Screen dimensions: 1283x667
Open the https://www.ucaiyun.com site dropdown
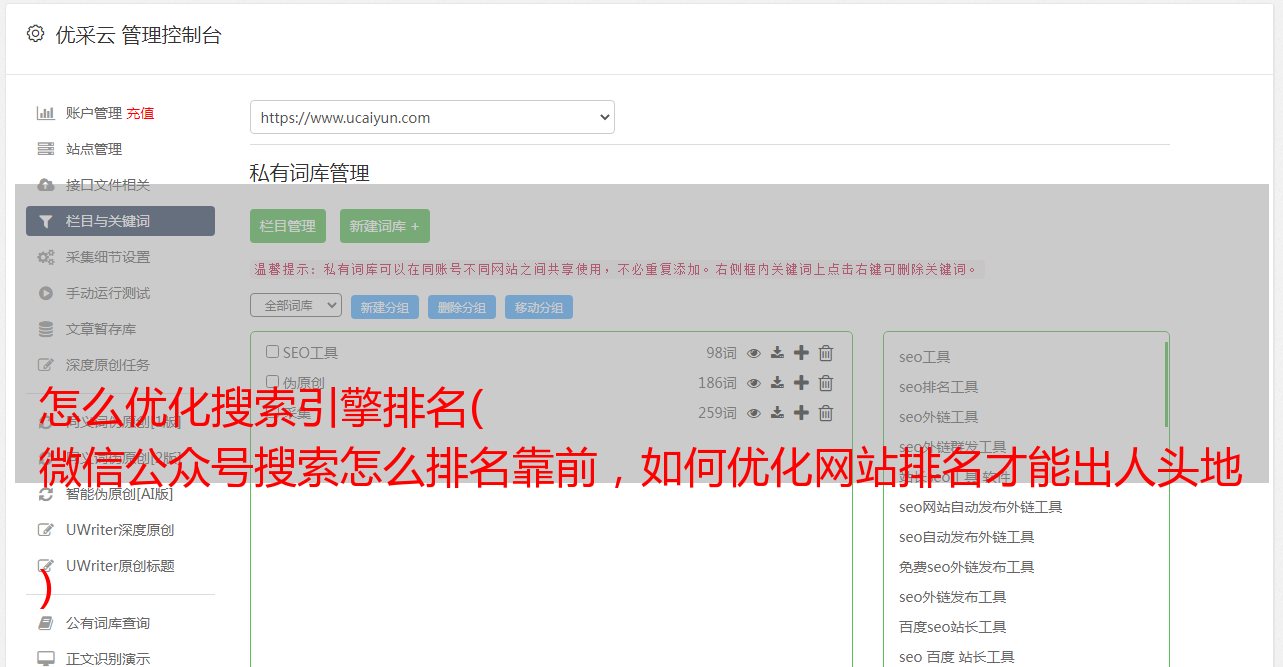point(432,117)
